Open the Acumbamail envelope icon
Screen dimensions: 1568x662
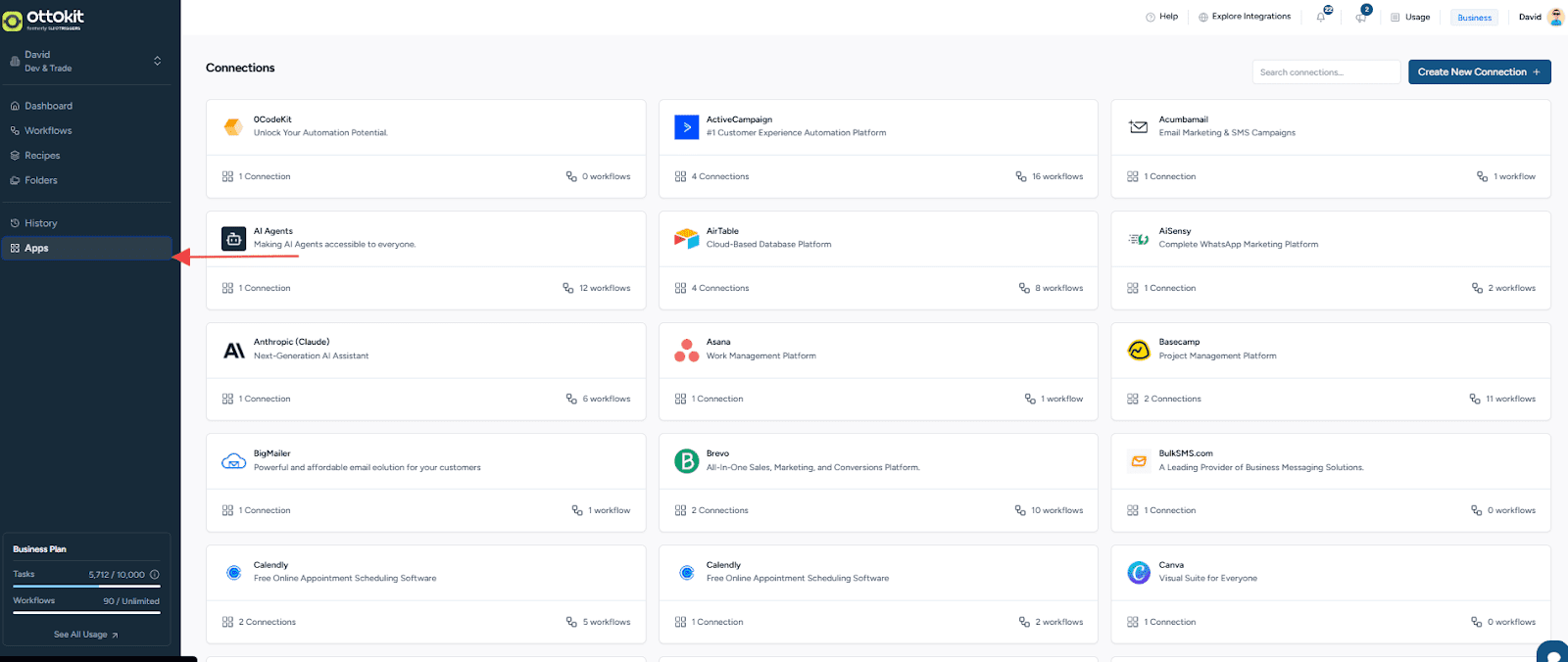click(1138, 126)
